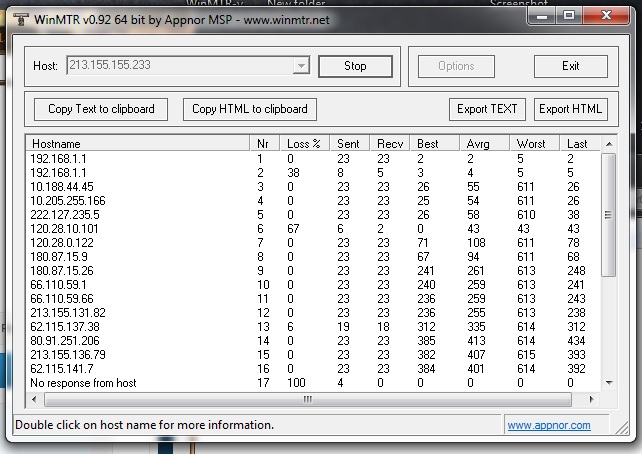642x454 pixels.
Task: Click Copy Text to clipboard button
Action: [100, 109]
